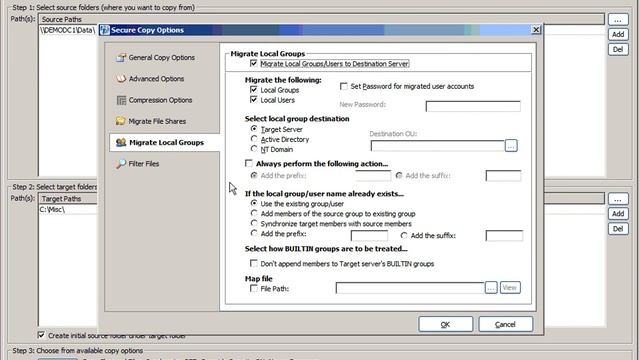Select the Target Server radio button
640x360 pixels.
tap(254, 129)
